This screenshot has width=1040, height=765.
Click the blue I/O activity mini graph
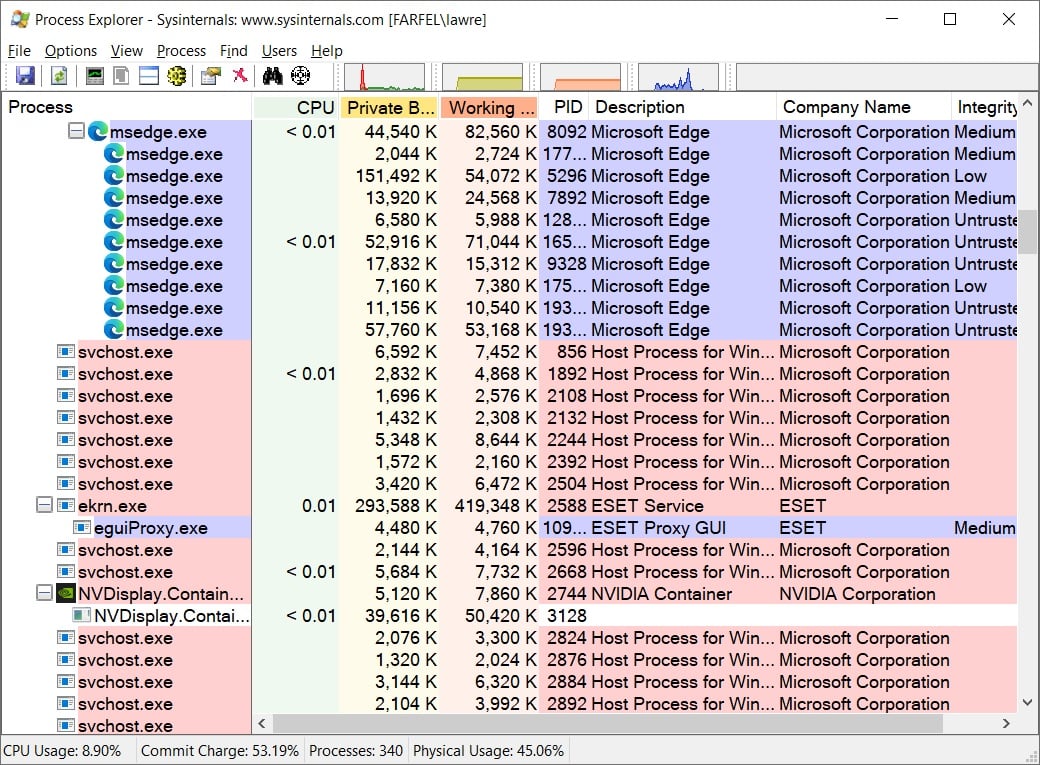pos(678,77)
